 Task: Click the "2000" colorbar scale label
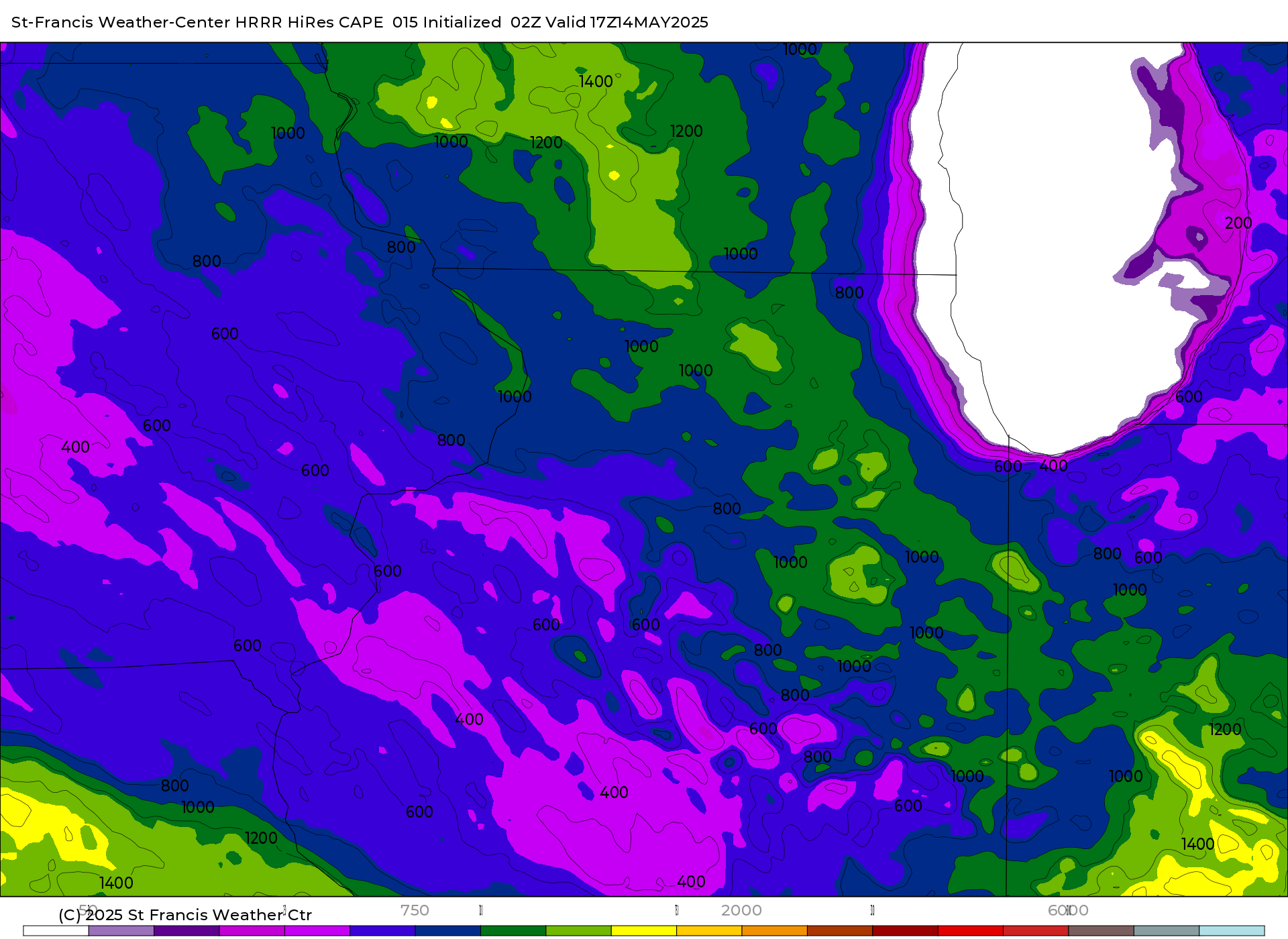[741, 910]
